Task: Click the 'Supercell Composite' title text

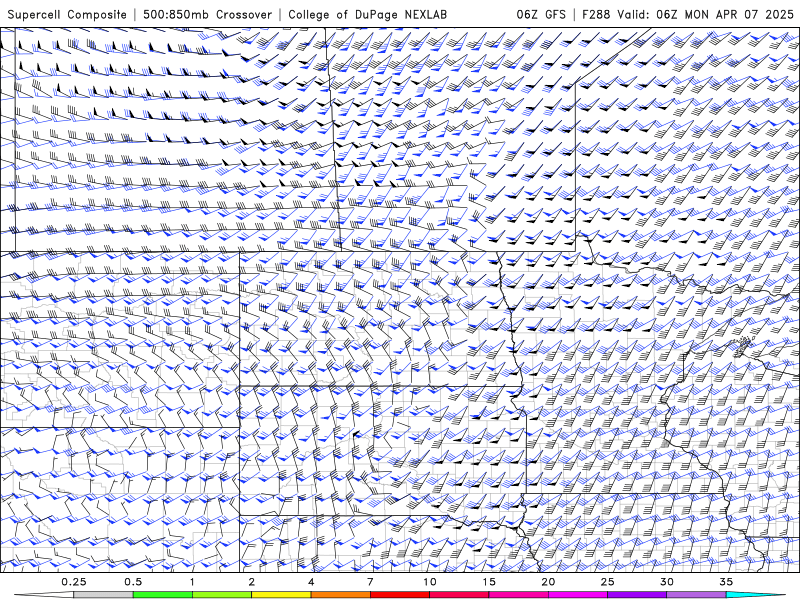Action: coord(67,14)
